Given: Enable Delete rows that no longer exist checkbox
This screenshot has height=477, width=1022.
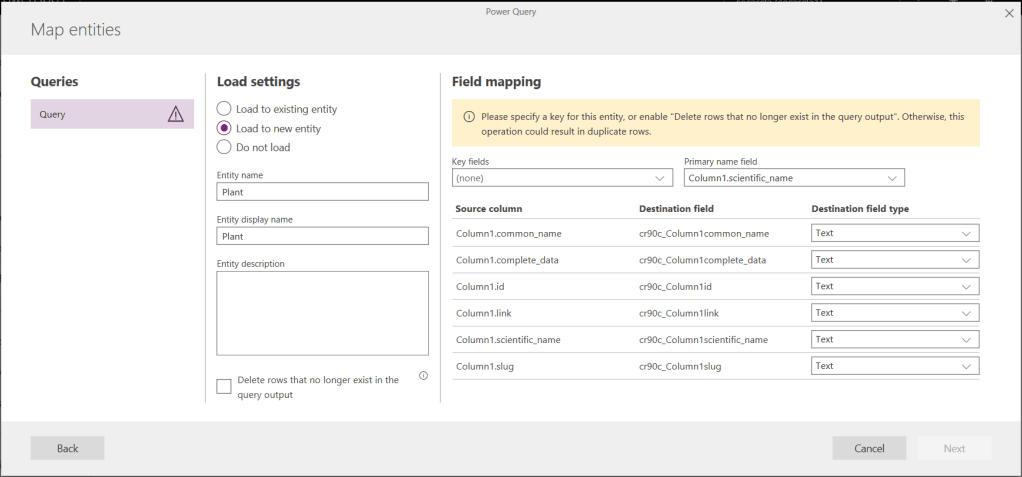Looking at the screenshot, I should pos(224,386).
